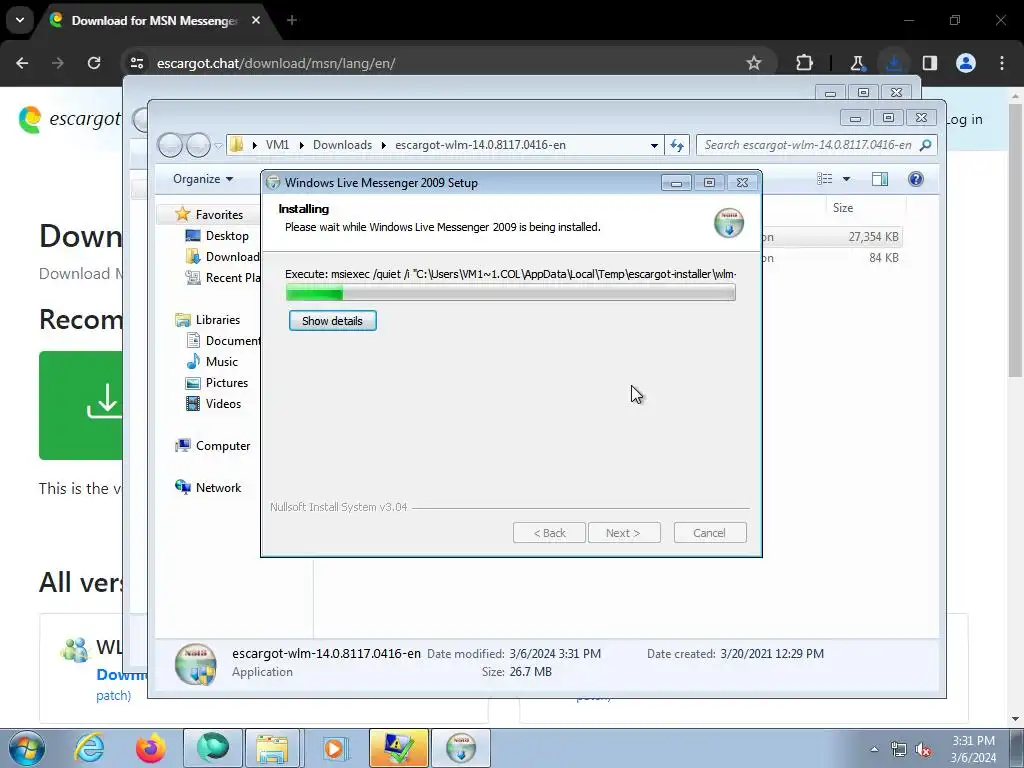Select the 27,354 KB file row

831,237
